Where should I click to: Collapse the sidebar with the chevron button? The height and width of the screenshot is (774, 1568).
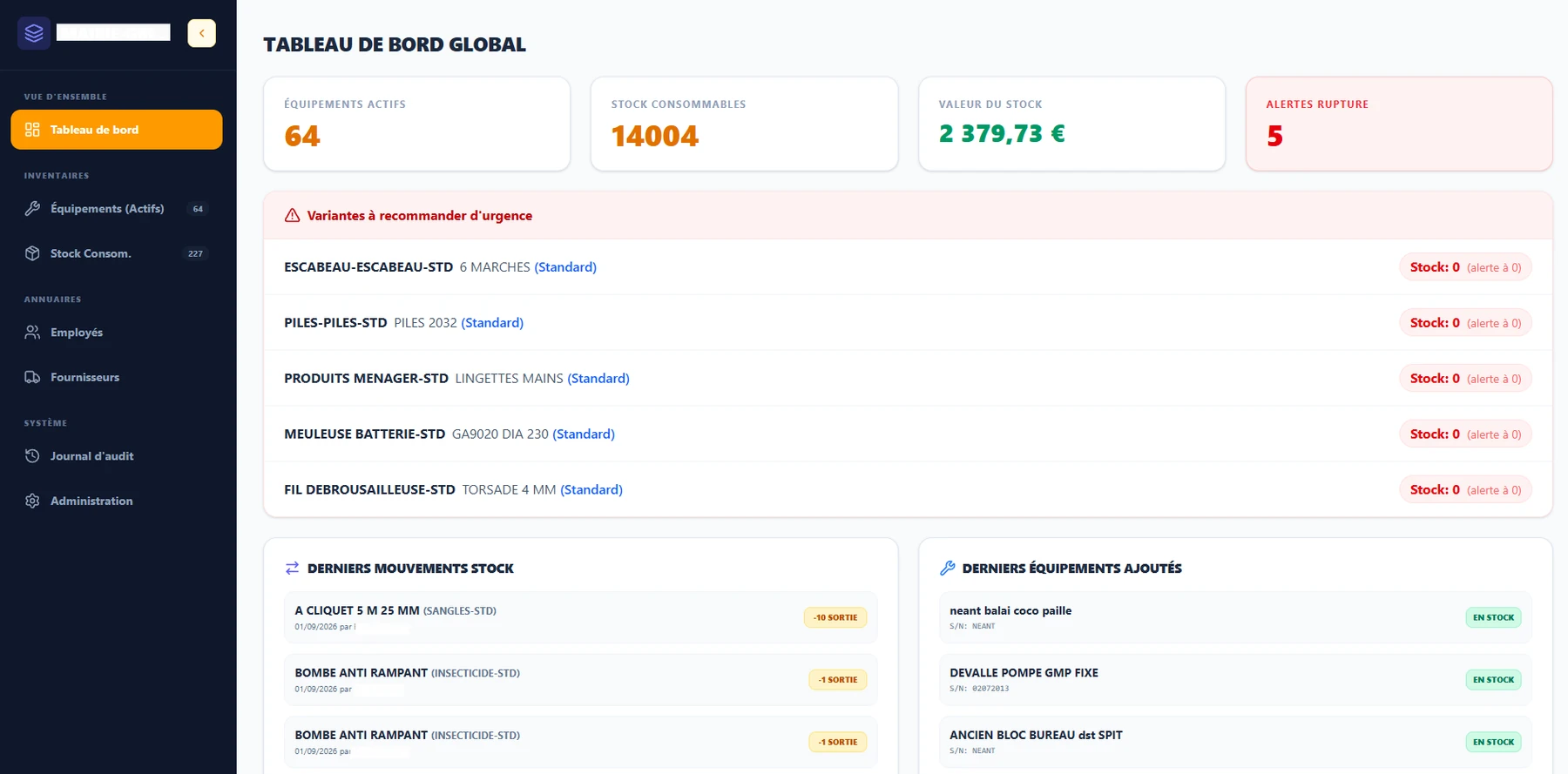click(x=201, y=33)
